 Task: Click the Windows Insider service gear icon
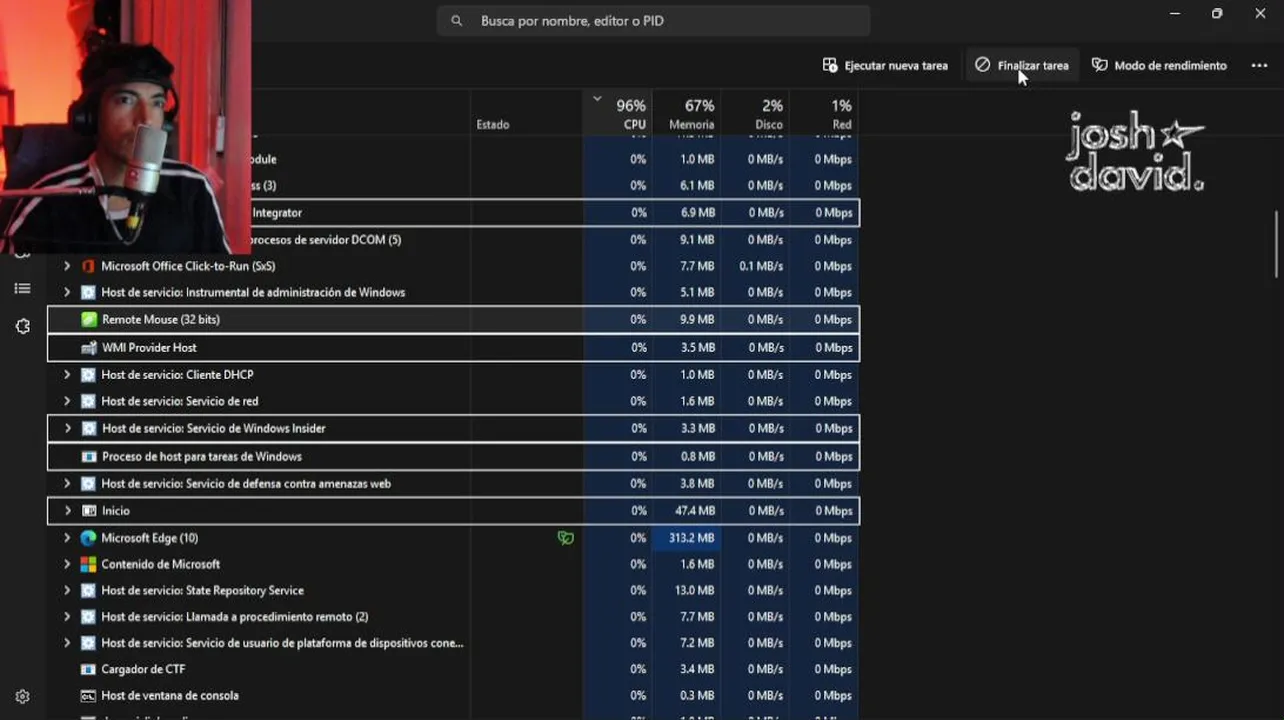[88, 429]
